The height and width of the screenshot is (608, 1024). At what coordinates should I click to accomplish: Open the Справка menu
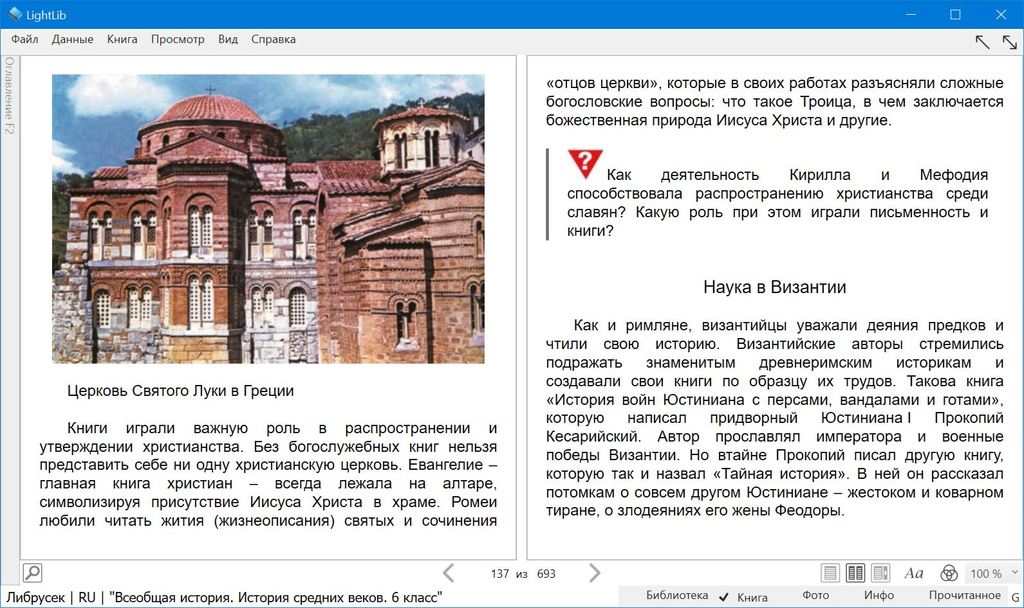coord(273,40)
